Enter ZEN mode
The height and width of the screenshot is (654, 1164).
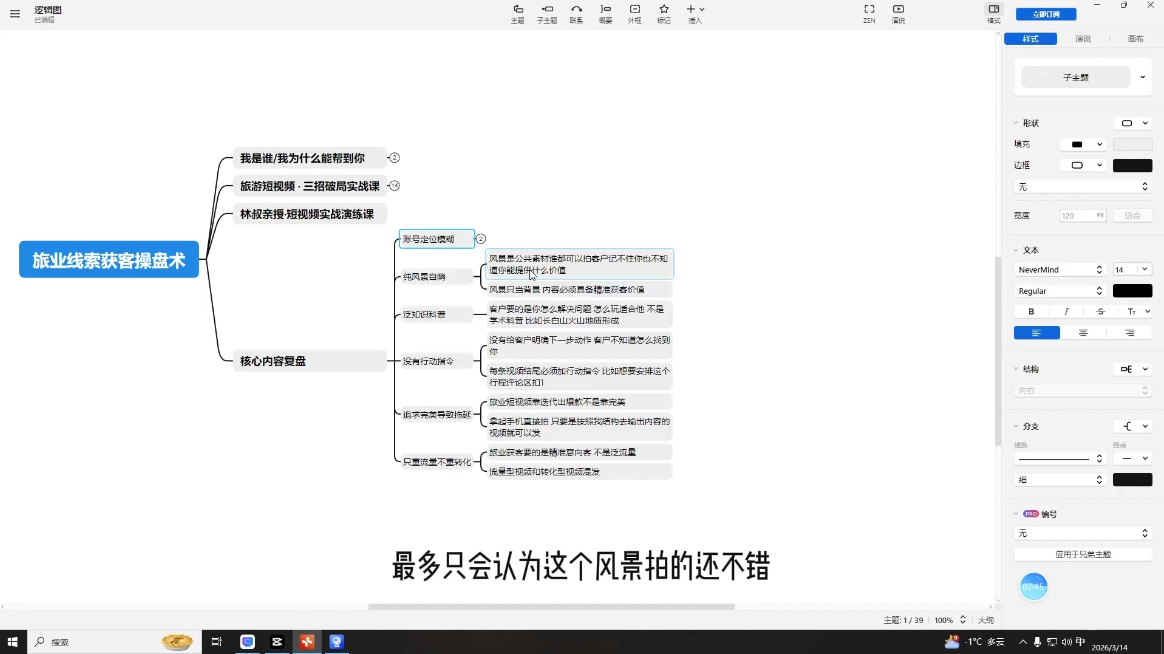point(869,13)
